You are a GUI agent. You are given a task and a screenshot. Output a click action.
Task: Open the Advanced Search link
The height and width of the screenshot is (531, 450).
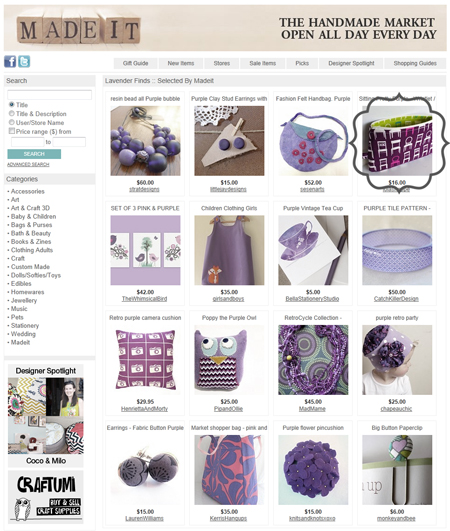[x=28, y=165]
